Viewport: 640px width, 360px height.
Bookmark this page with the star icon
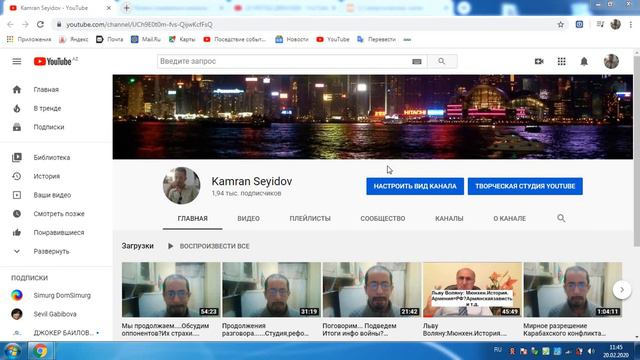(560, 24)
